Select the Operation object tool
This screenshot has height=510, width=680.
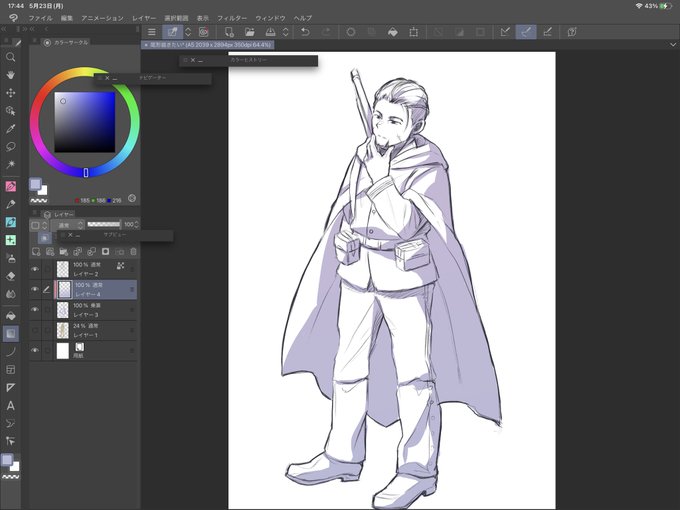[x=11, y=111]
